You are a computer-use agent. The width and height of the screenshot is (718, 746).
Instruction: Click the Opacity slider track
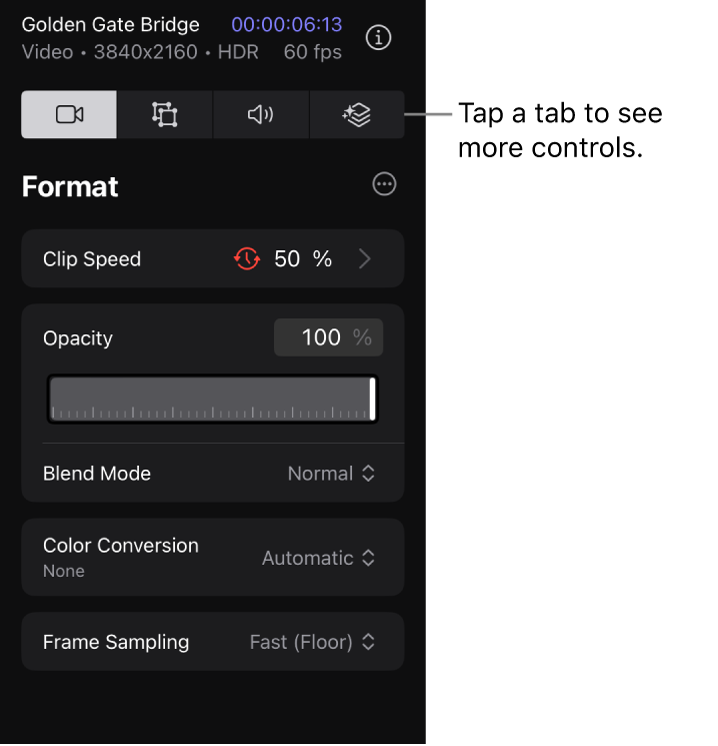tap(212, 398)
